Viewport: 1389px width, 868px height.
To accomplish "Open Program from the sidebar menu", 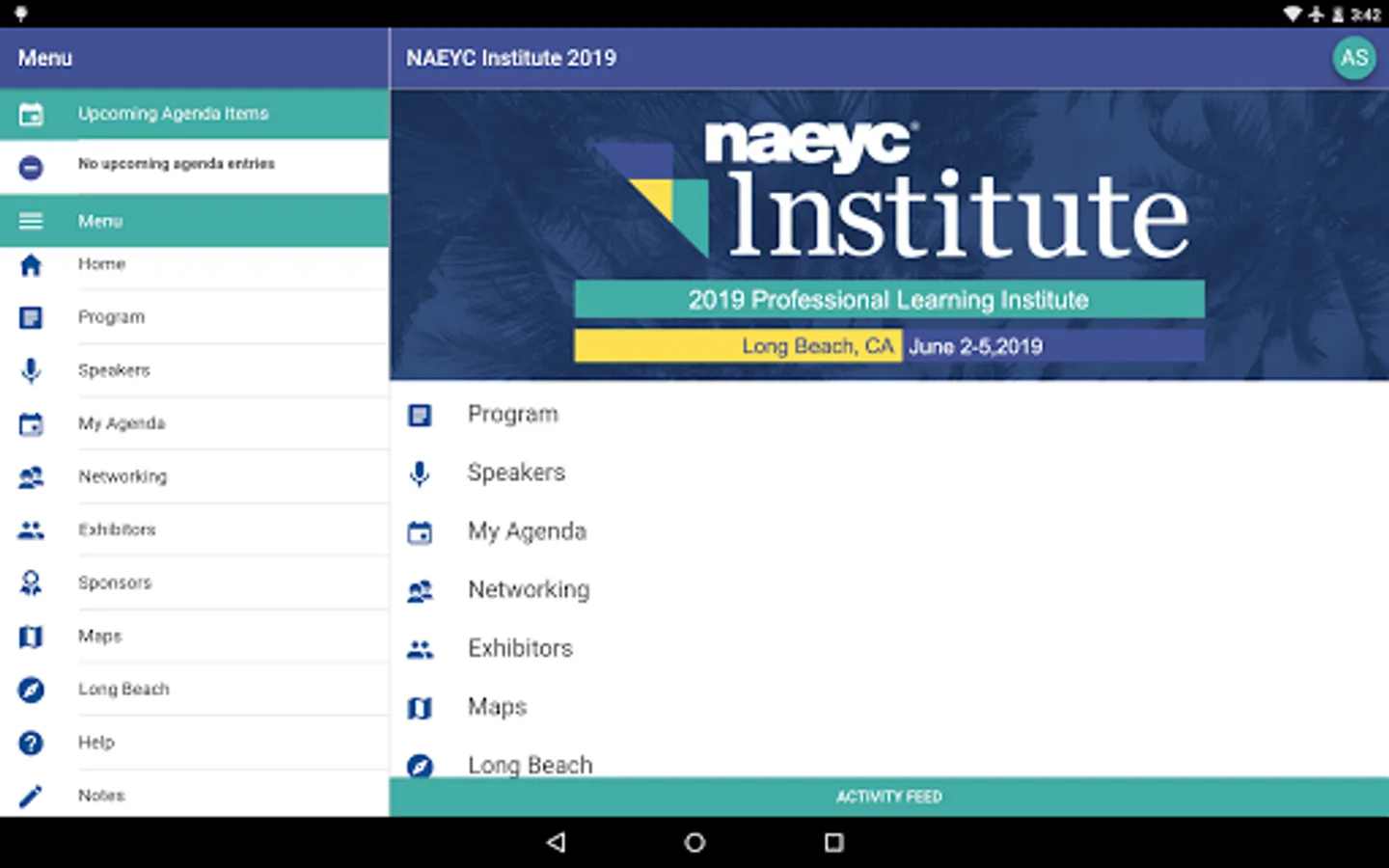I will point(194,317).
